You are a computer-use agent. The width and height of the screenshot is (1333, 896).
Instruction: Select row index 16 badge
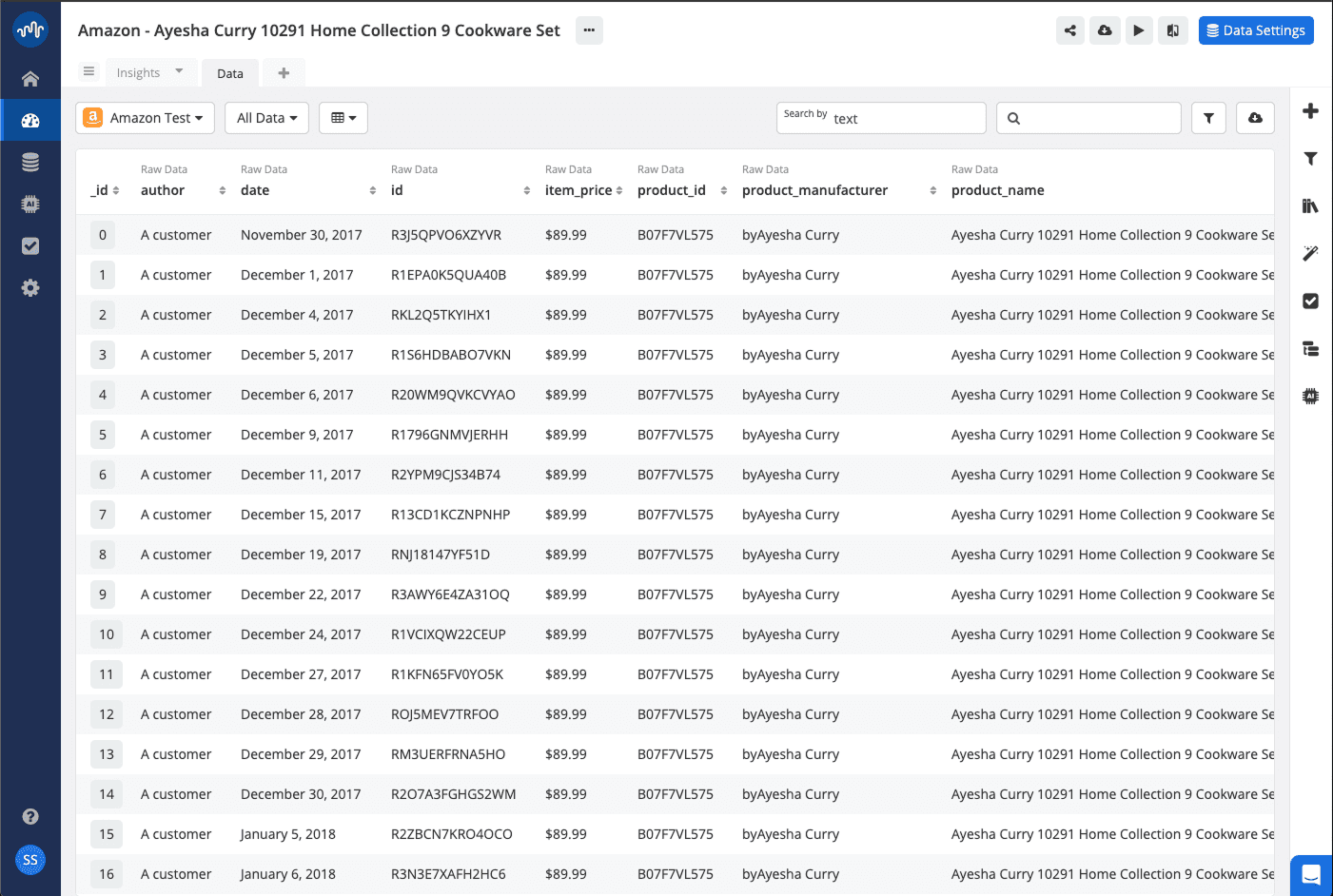click(107, 874)
